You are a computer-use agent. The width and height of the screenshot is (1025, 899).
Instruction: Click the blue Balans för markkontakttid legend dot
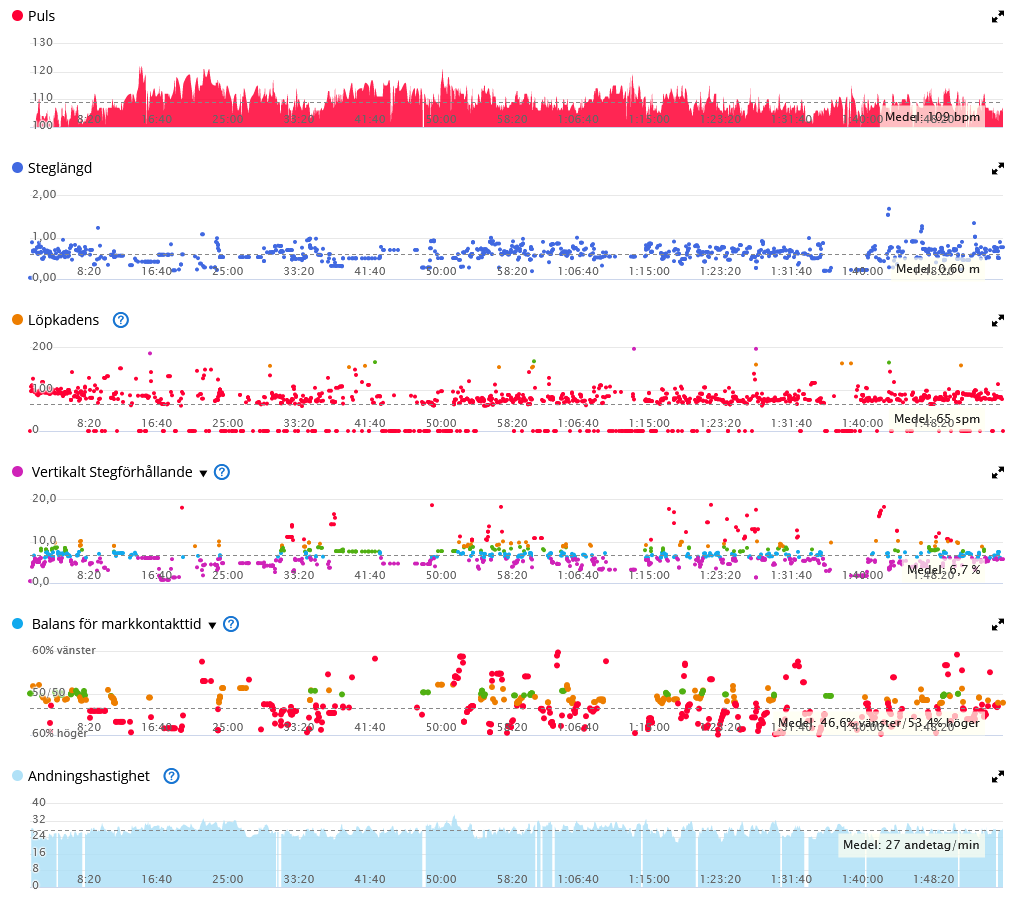pos(18,623)
